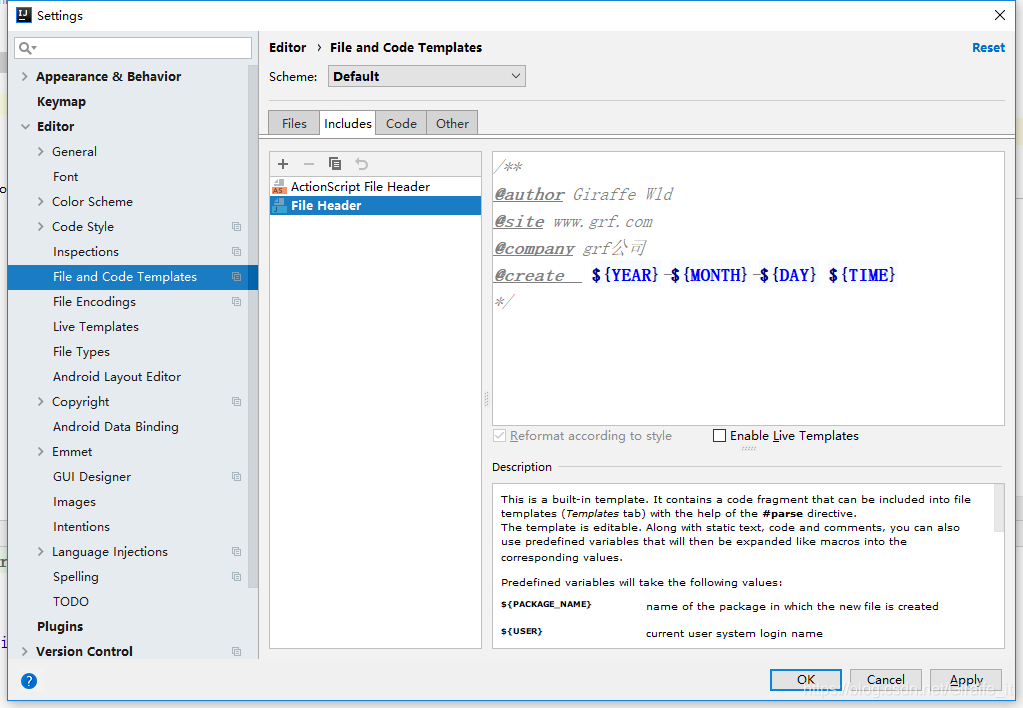This screenshot has height=708, width=1023.
Task: Click project-level icon beside File Encodings
Action: click(x=236, y=301)
